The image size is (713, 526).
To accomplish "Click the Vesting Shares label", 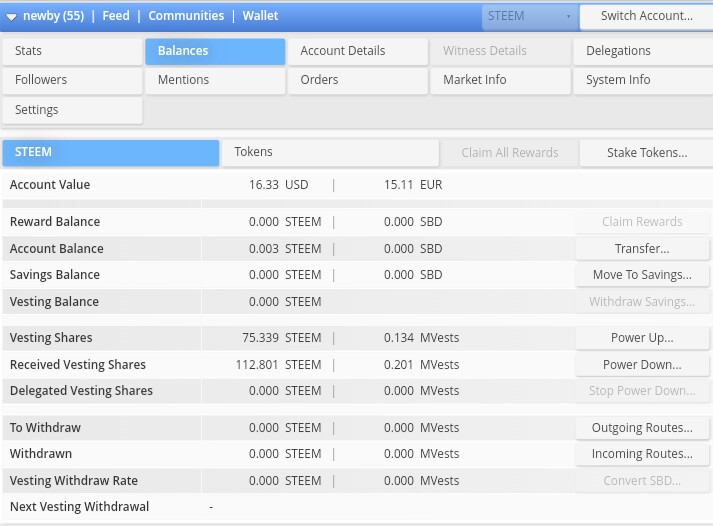I will 51,338.
